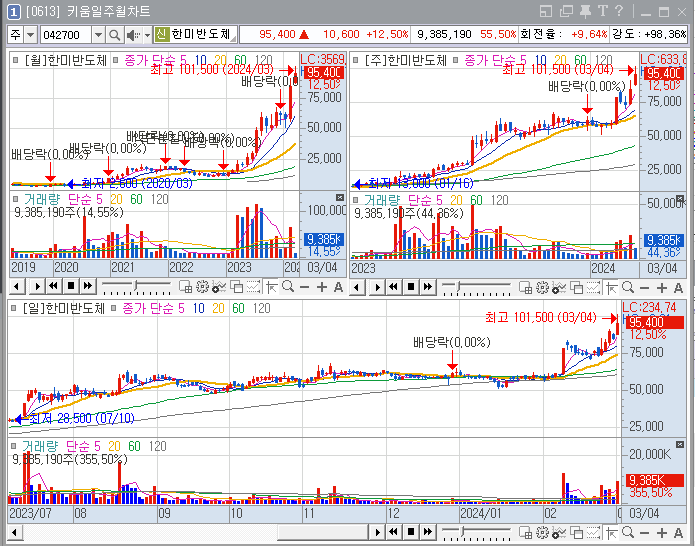Screen dimensions: 695x546
Task: Click the duplicate window icon in title bar
Action: (566, 11)
